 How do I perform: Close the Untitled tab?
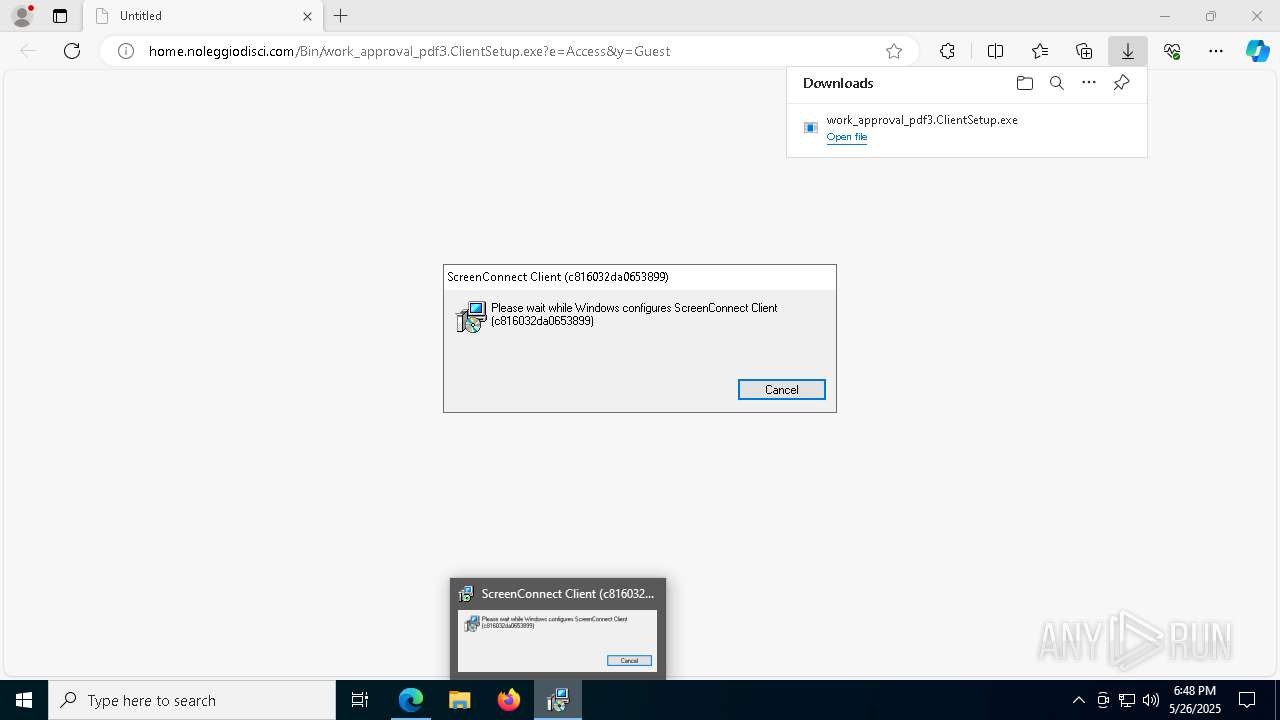coord(307,16)
